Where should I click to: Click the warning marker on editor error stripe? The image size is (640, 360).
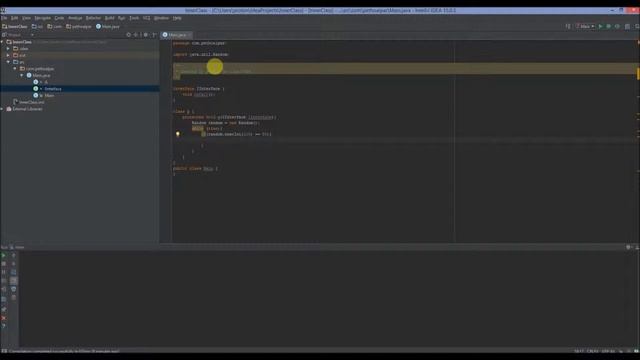(x=638, y=73)
